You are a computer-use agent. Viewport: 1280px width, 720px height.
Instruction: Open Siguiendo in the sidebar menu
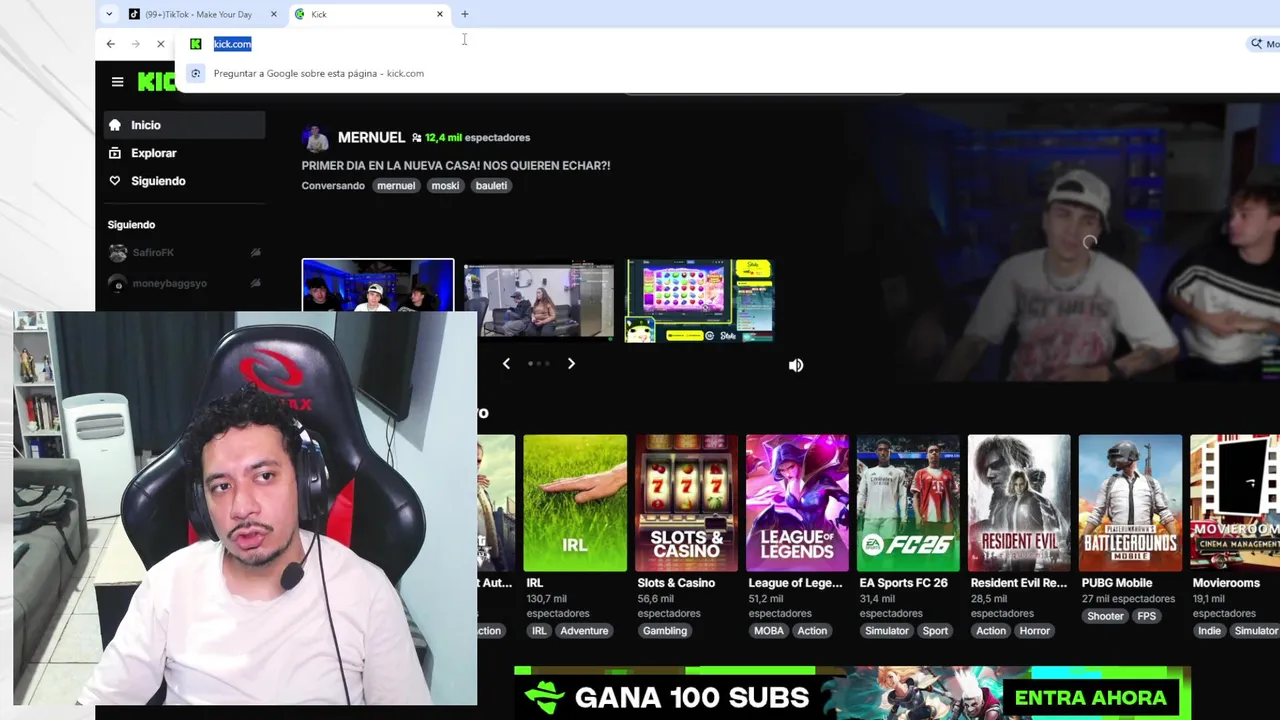click(184, 181)
